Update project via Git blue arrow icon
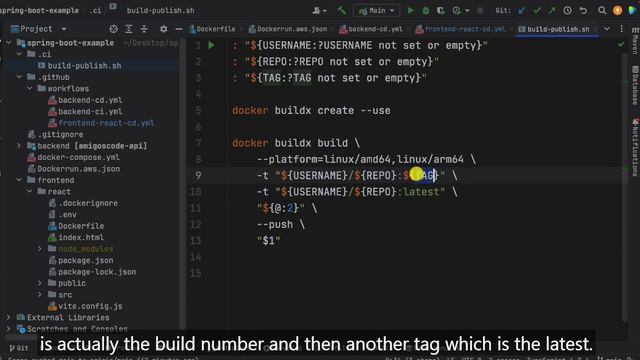The image size is (640, 360). click(522, 11)
